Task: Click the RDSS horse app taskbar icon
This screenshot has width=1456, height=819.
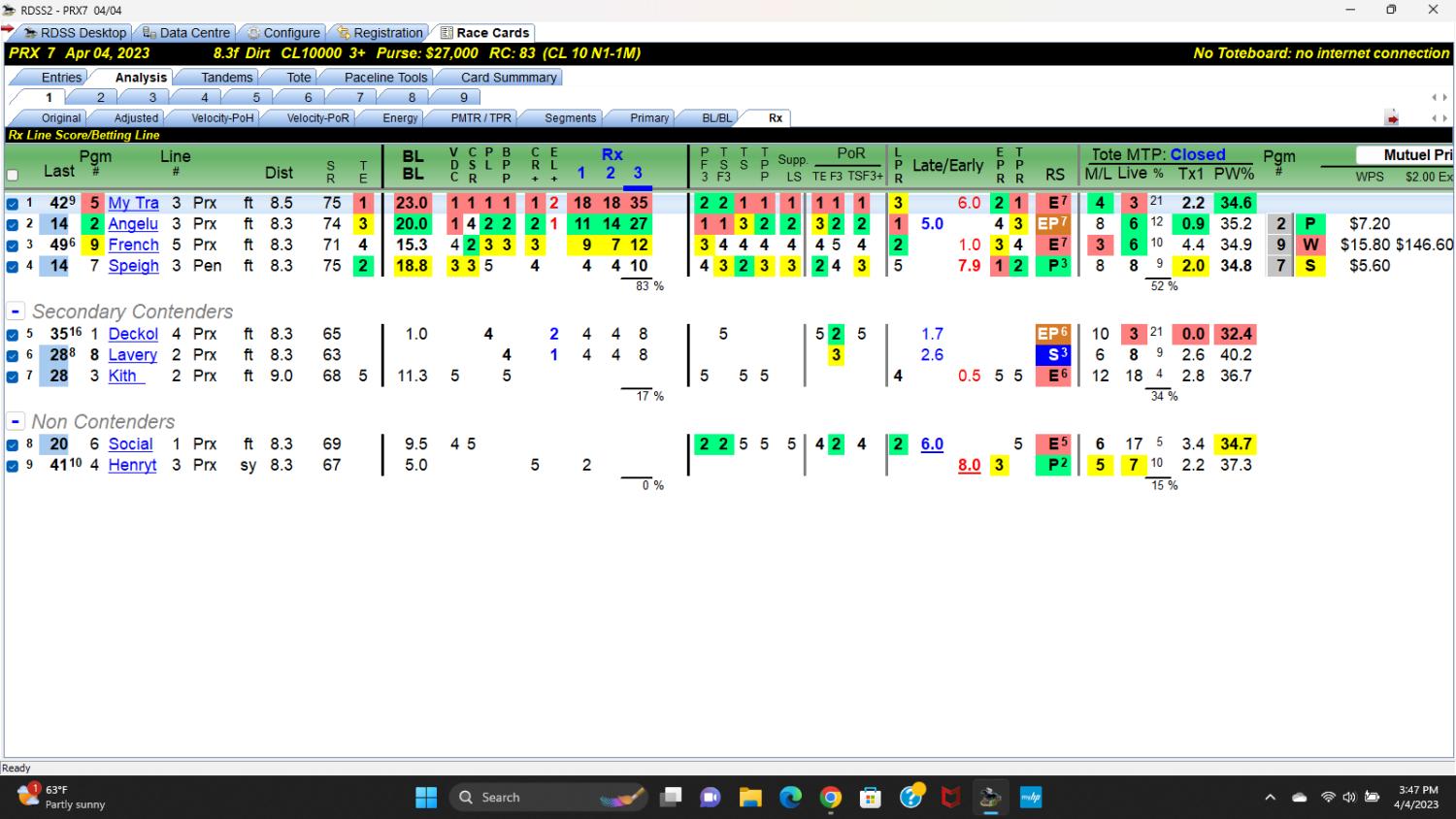Action: [x=990, y=798]
